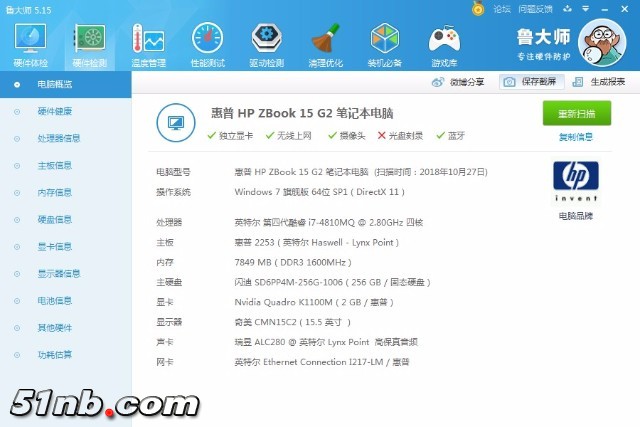The height and width of the screenshot is (427, 640).
Task: Go to 电池信息 in the sidebar
Action: tap(54, 300)
